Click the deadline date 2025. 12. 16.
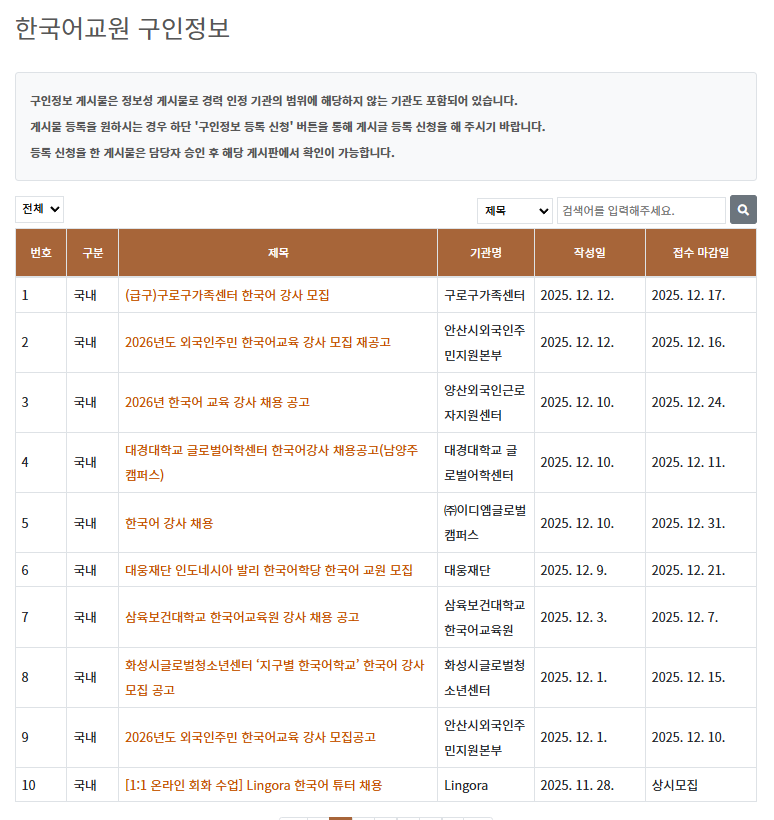Screen dimensions: 774x820 click(688, 343)
